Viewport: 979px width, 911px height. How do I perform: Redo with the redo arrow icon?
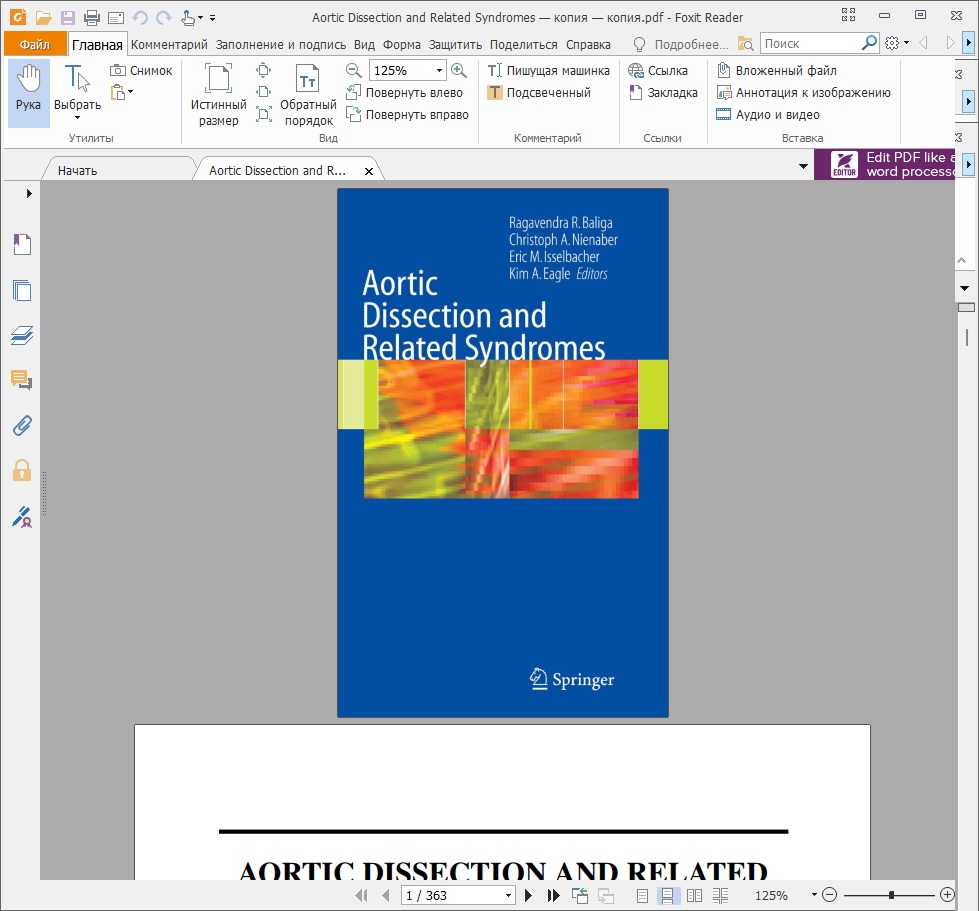164,17
